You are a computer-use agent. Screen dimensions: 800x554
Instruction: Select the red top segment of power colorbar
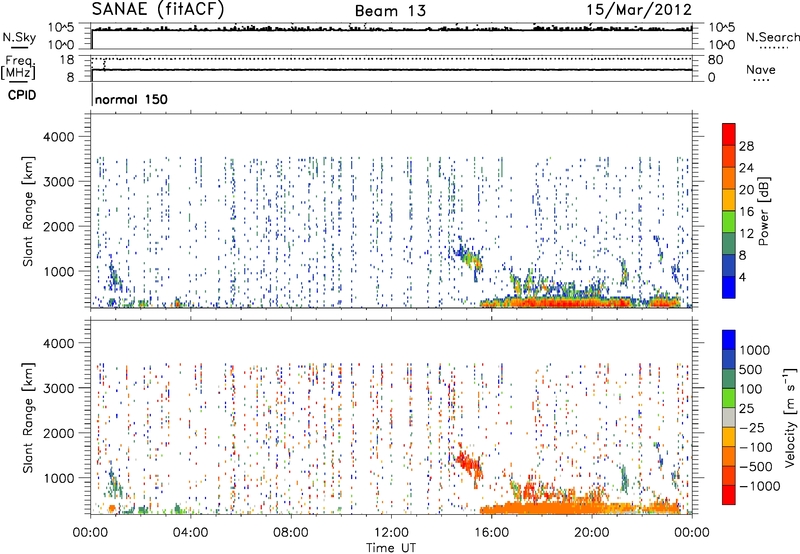pyautogui.click(x=729, y=134)
